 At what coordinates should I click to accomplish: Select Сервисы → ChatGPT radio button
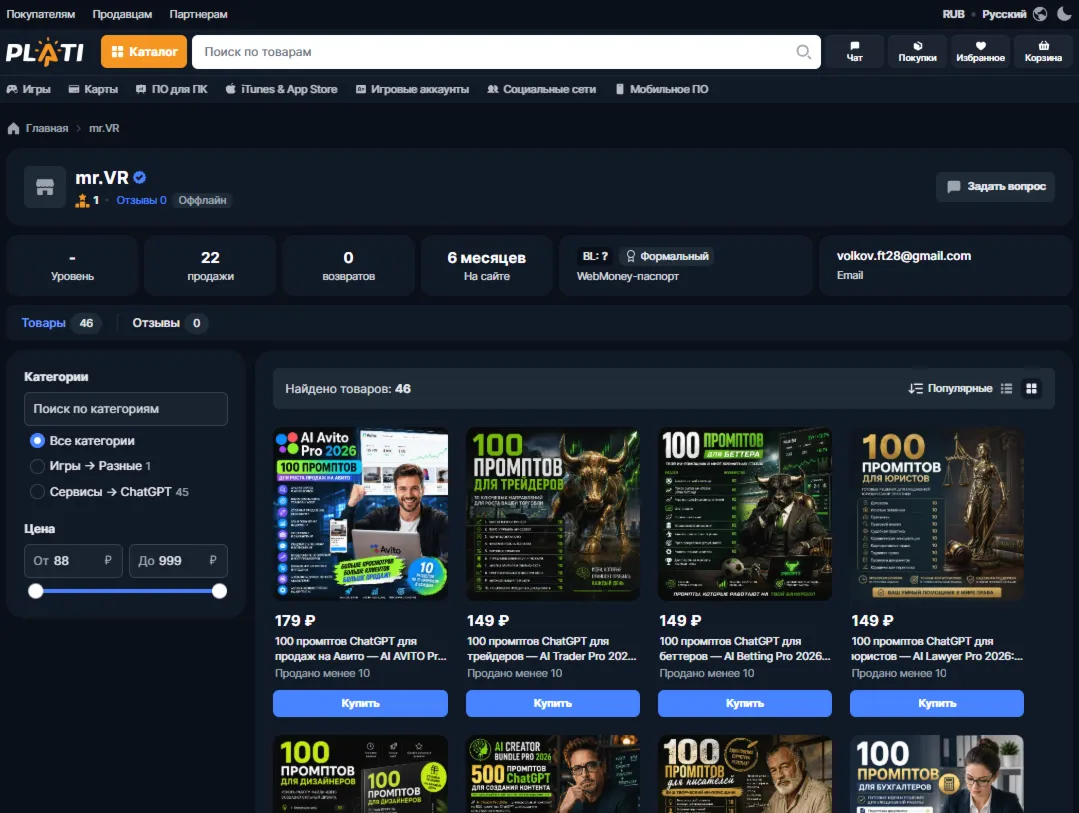point(37,492)
